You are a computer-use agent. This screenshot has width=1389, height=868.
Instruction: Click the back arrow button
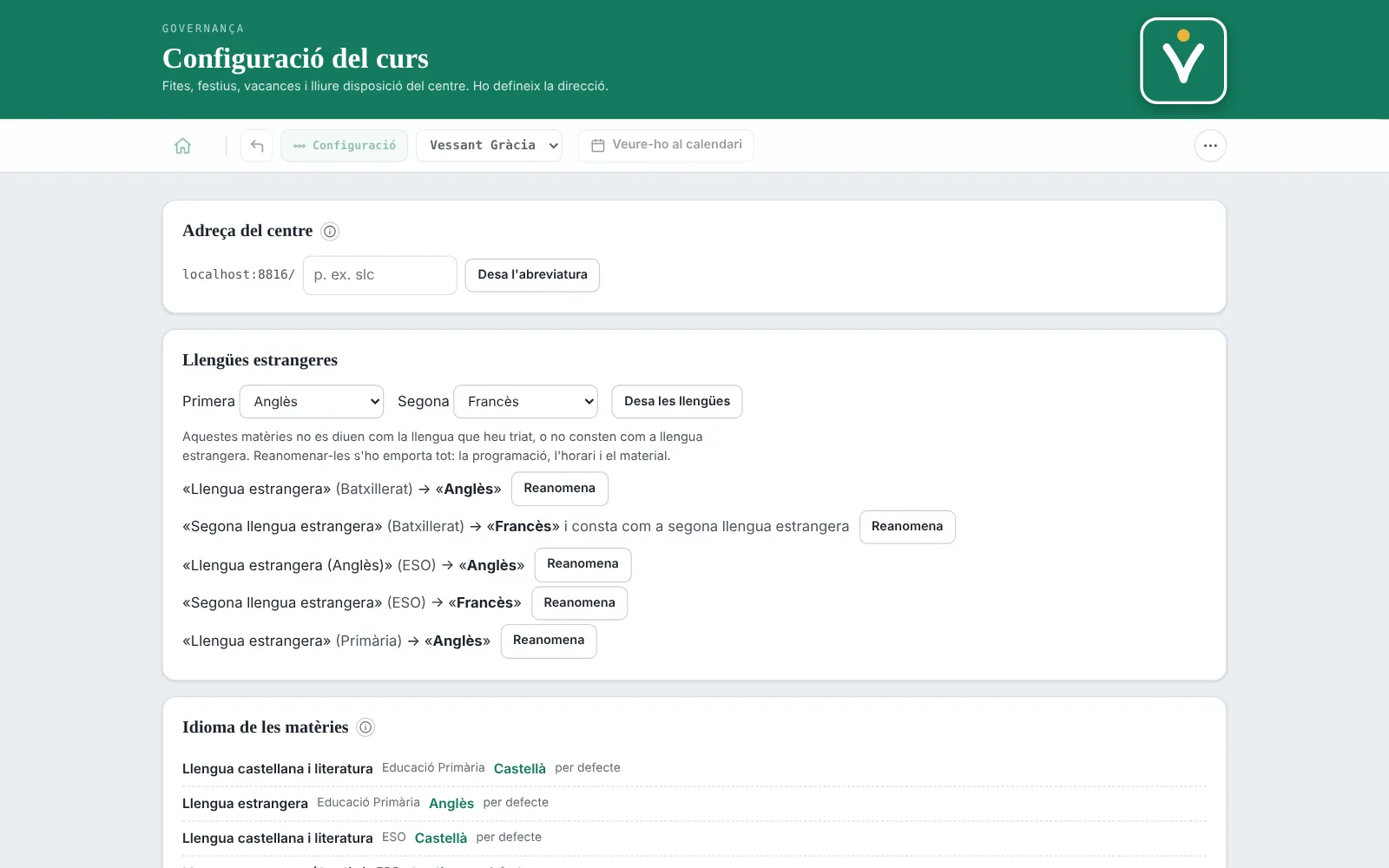(257, 146)
